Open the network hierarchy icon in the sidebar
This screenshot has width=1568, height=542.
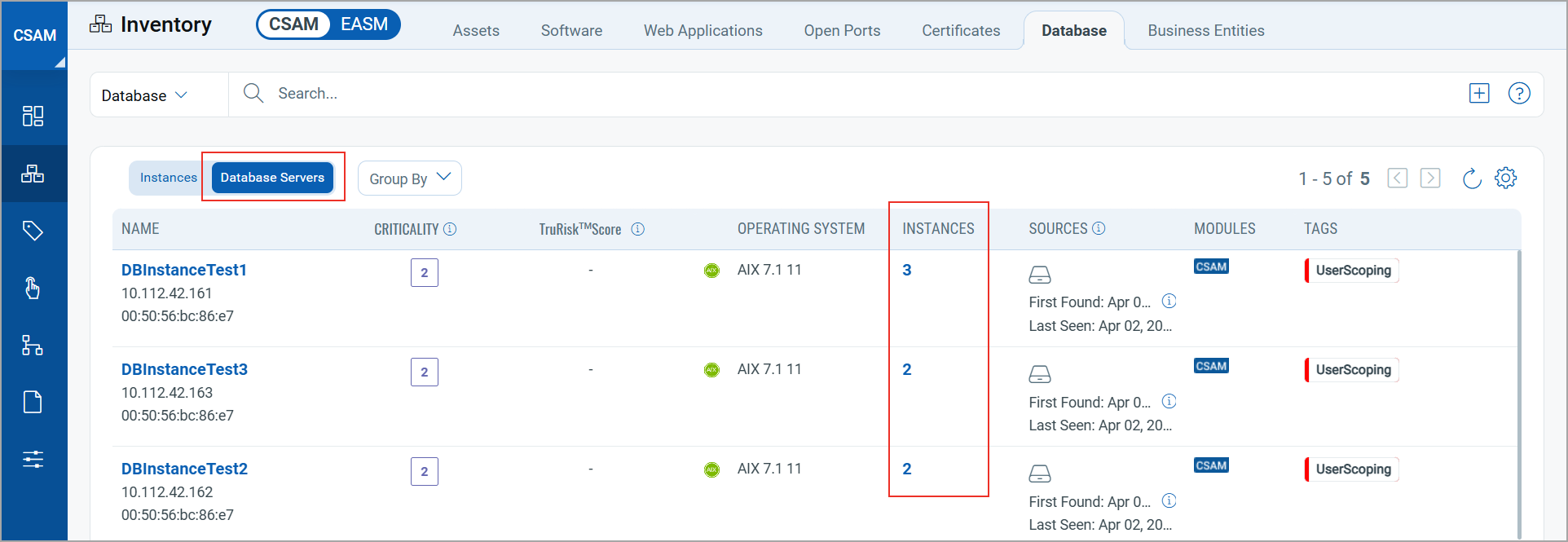33,345
